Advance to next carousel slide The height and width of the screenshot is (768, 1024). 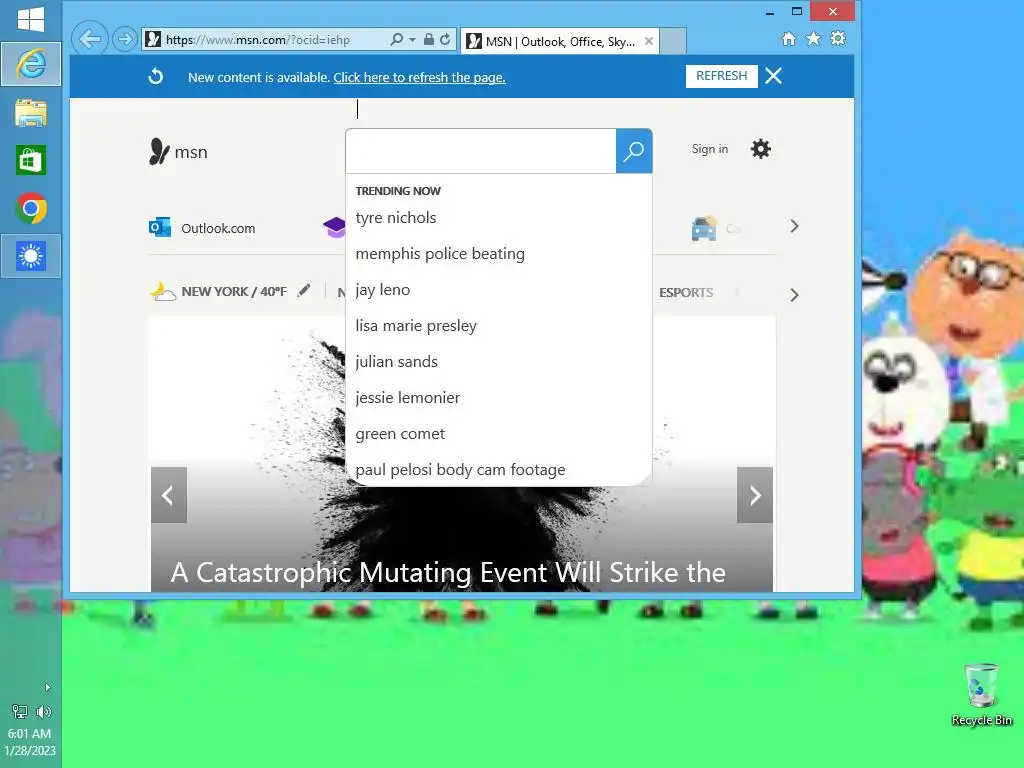pyautogui.click(x=755, y=495)
